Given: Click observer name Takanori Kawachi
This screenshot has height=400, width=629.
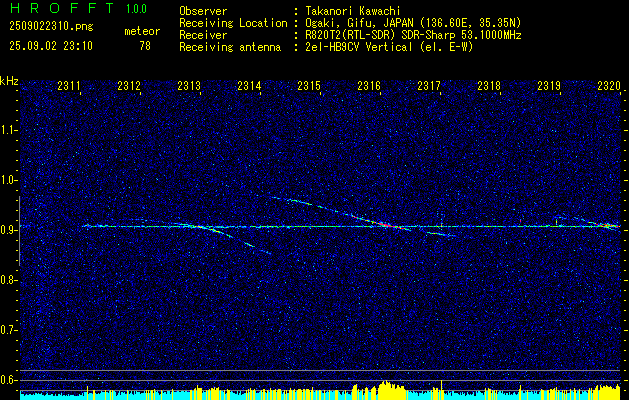Looking at the screenshot, I should tap(353, 11).
